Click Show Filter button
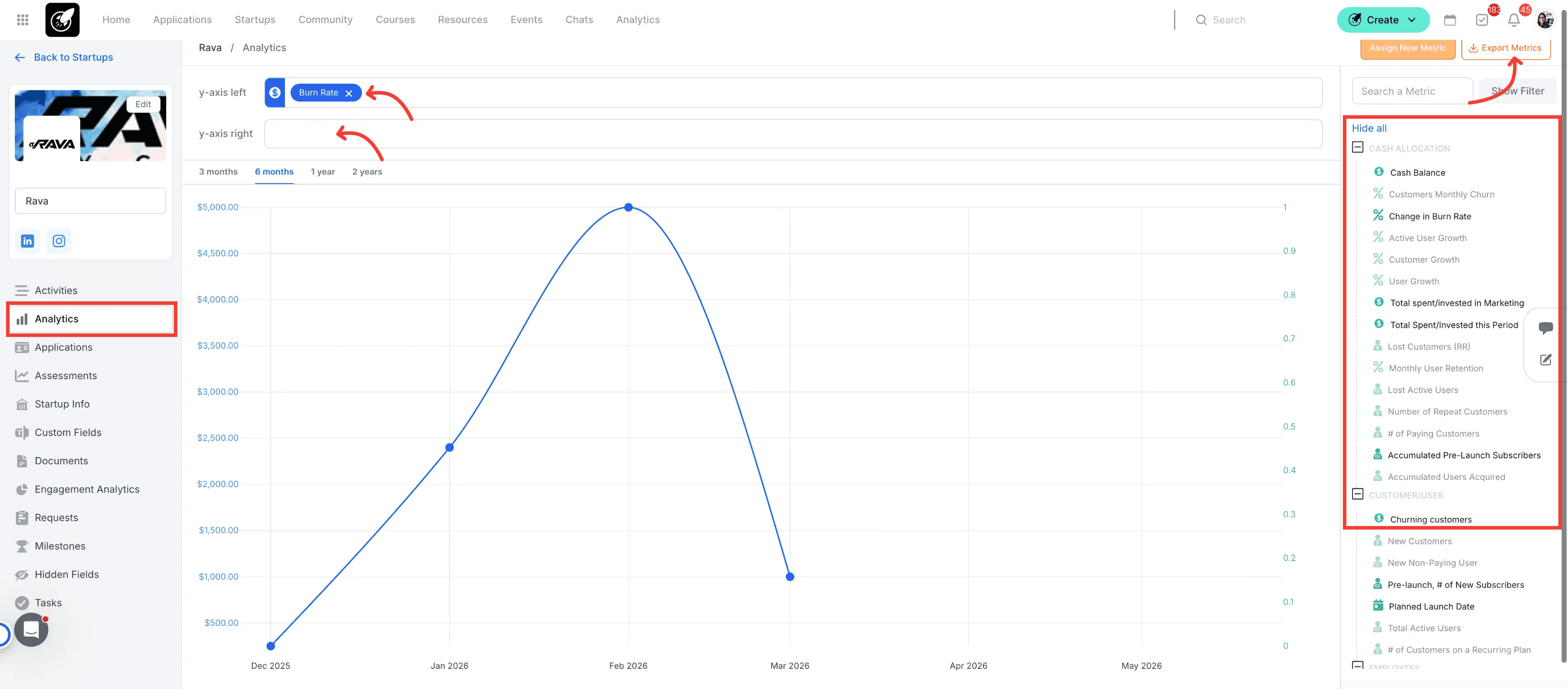1568x689 pixels. (1517, 91)
